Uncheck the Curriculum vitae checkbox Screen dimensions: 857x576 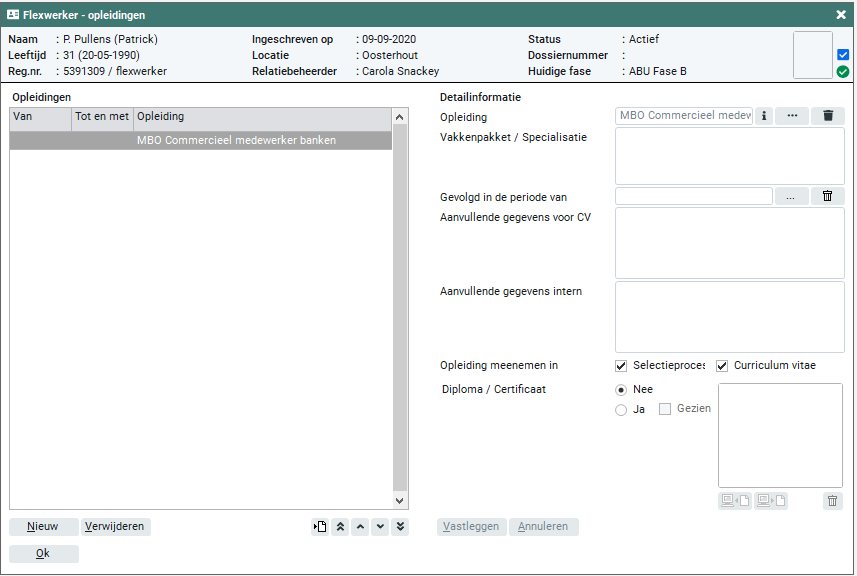pos(722,366)
